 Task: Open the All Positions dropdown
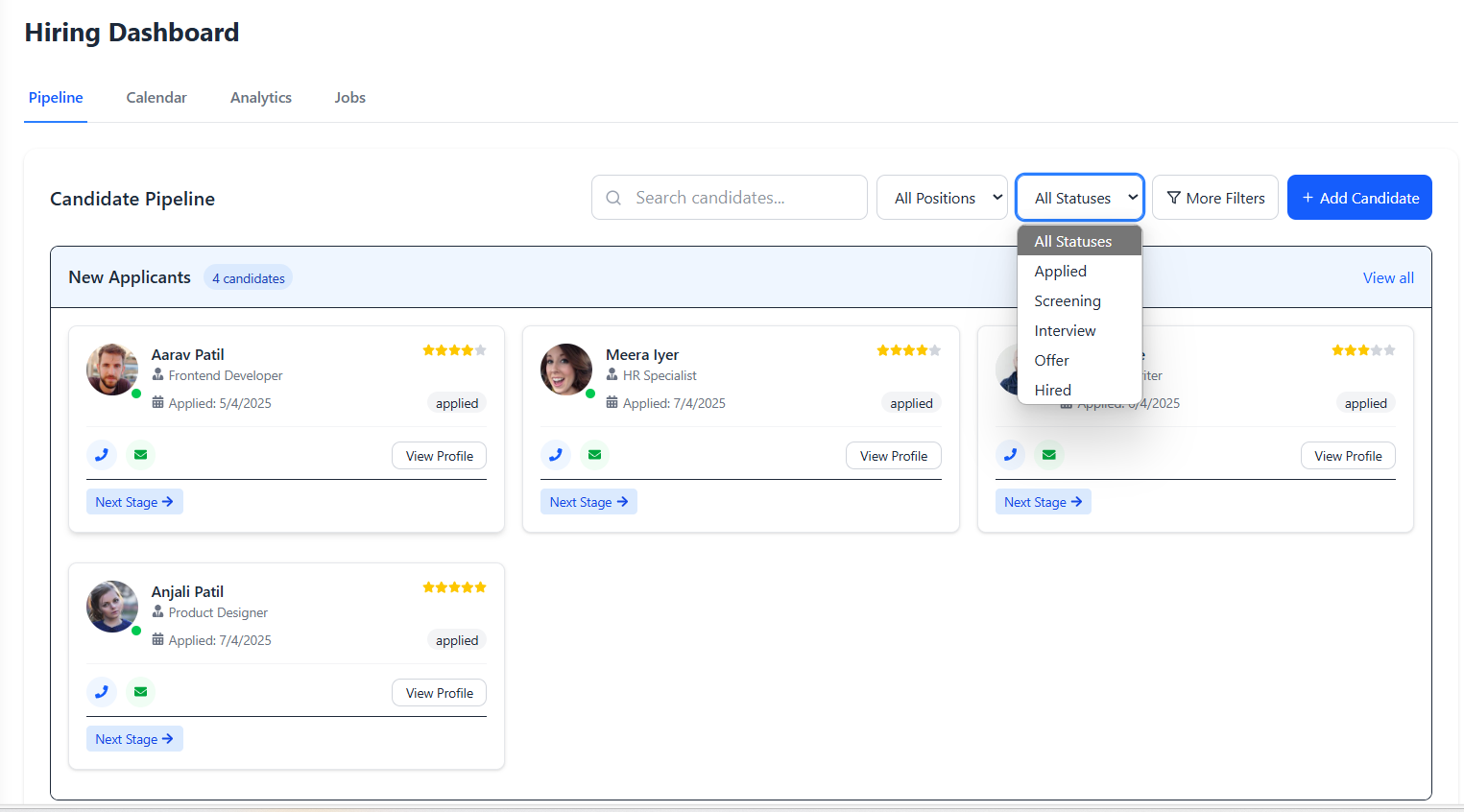pyautogui.click(x=942, y=197)
